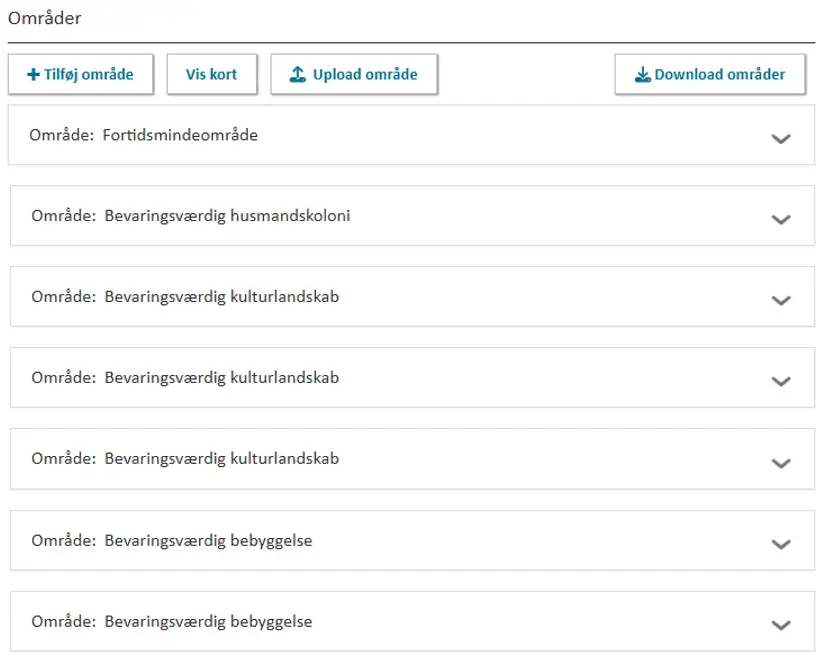
Task: Open the map with Vis kort
Action: click(211, 75)
